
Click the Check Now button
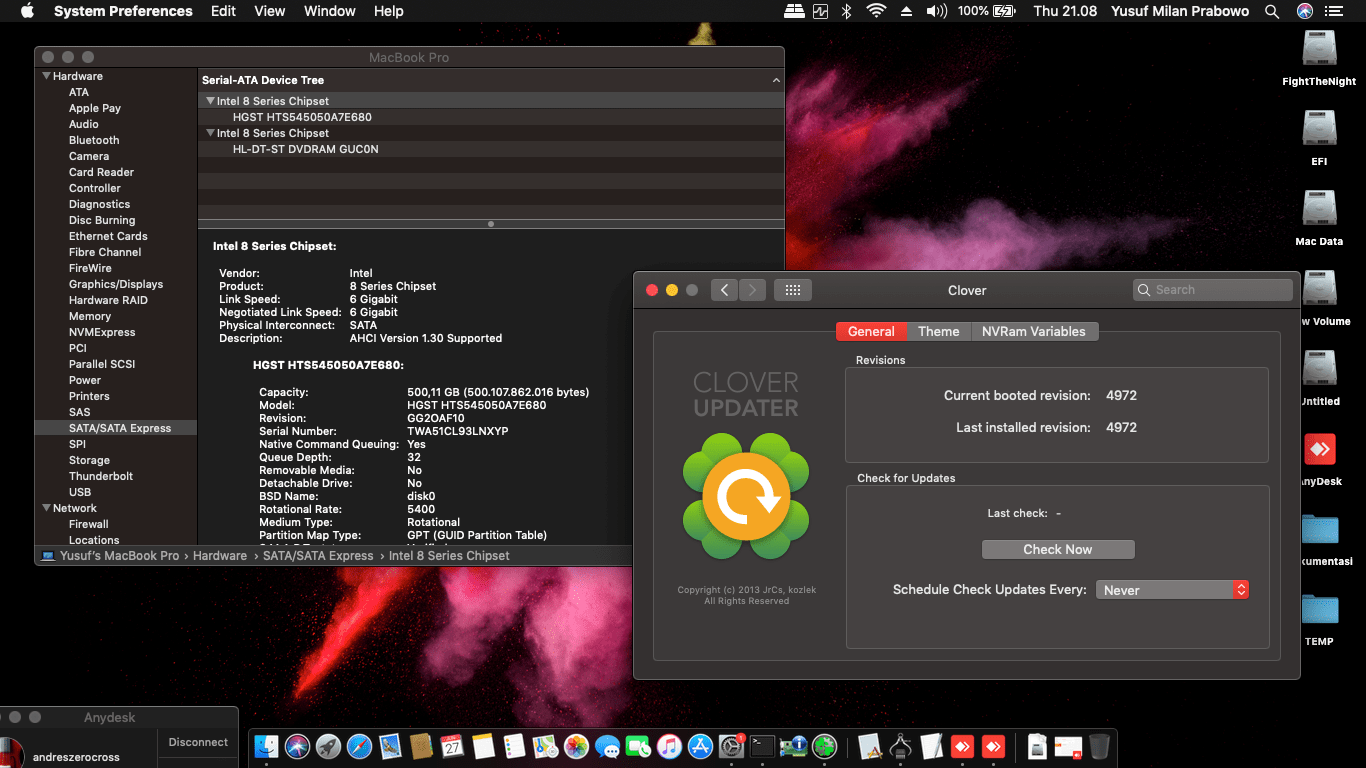click(x=1058, y=549)
